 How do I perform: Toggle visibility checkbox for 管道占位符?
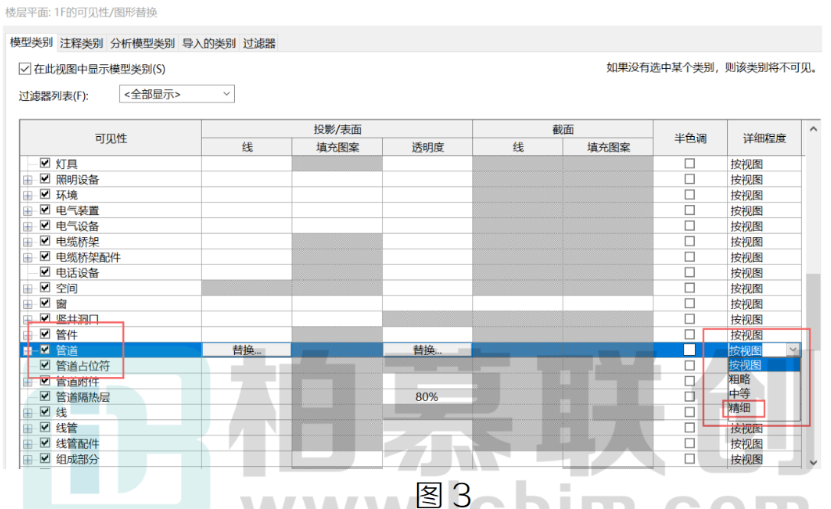[x=45, y=365]
